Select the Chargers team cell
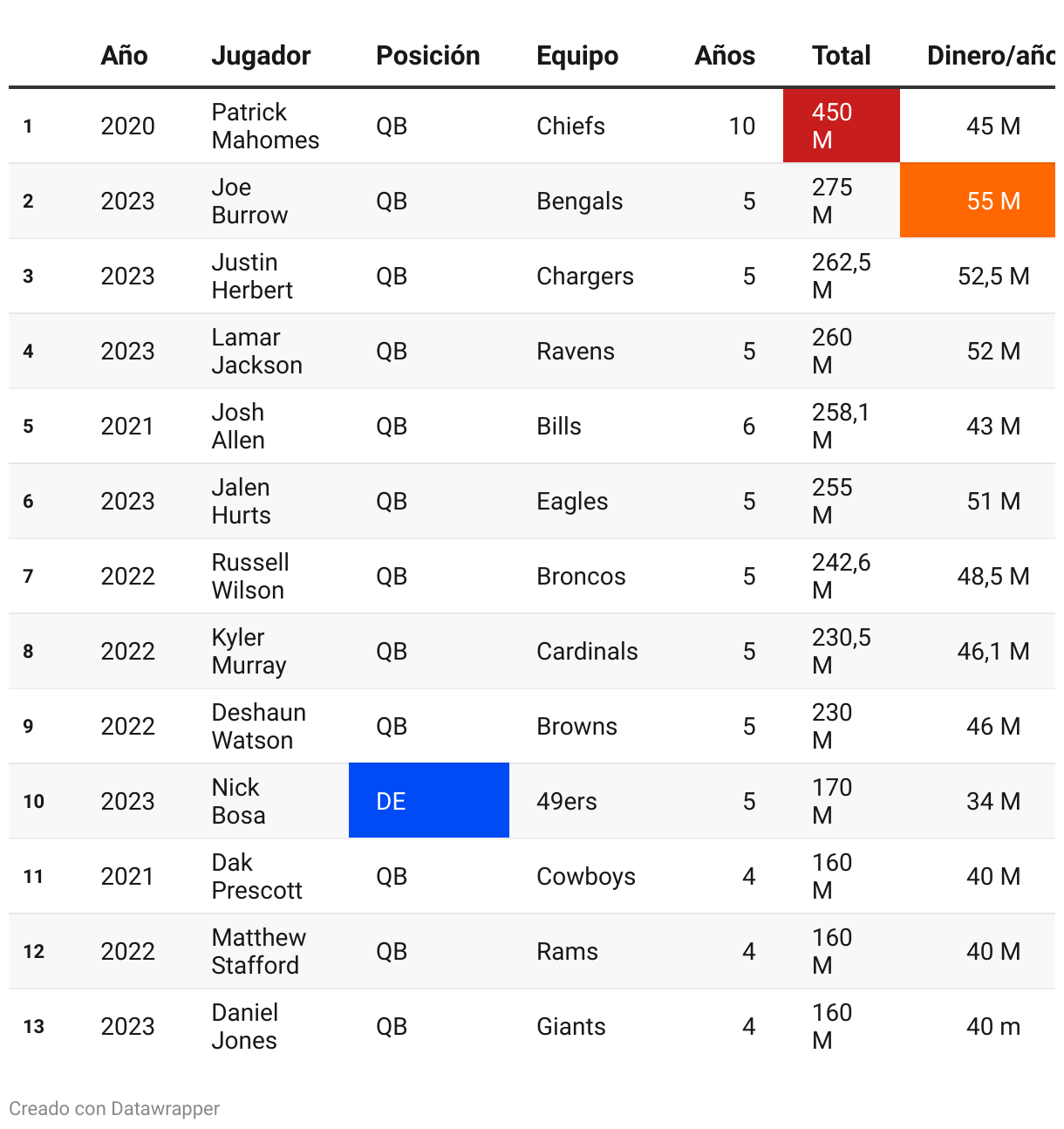This screenshot has height=1129, width=1064. tap(585, 276)
